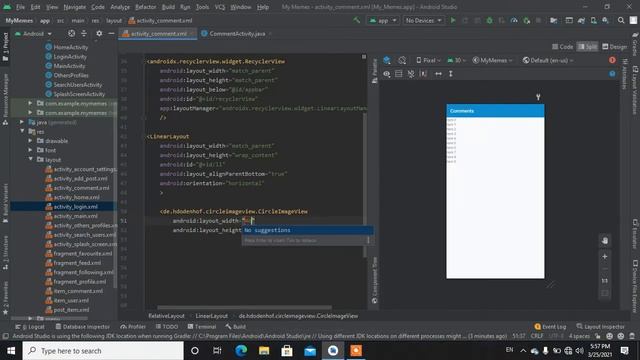The height and width of the screenshot is (360, 640).
Task: Open the MyMemes theme dropdown
Action: click(492, 60)
